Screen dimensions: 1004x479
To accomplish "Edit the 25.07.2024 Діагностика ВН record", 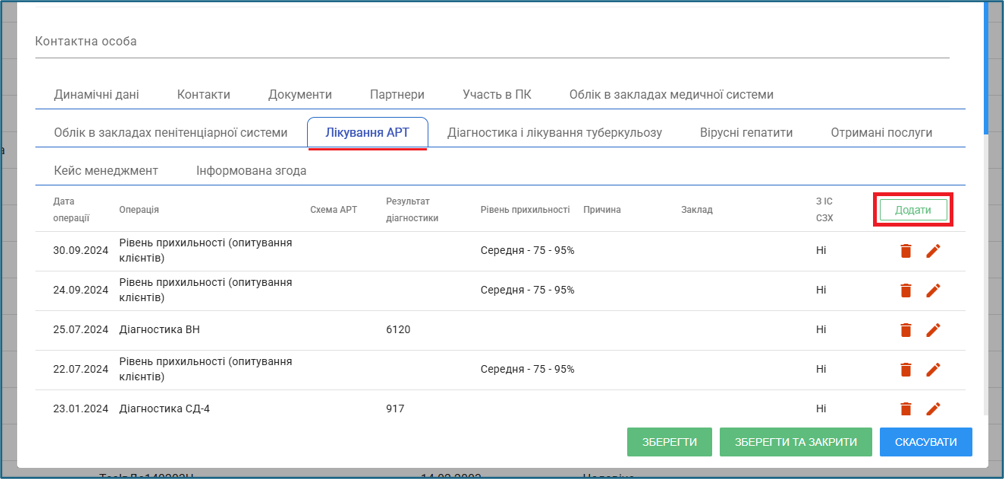I will (x=934, y=330).
